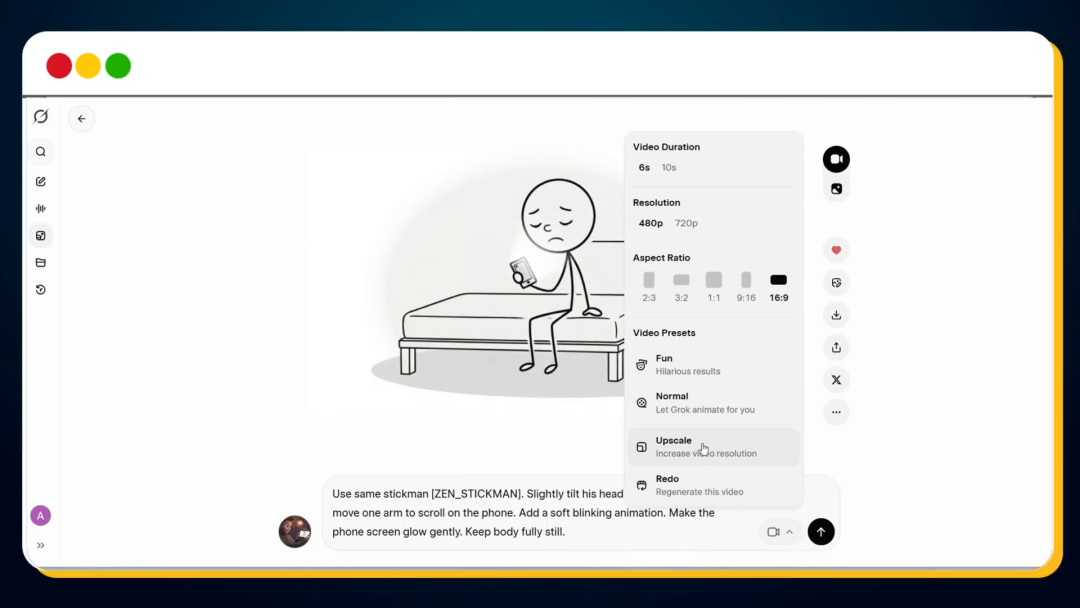1080x608 pixels.
Task: Click the Grok logo in sidebar
Action: pos(41,117)
